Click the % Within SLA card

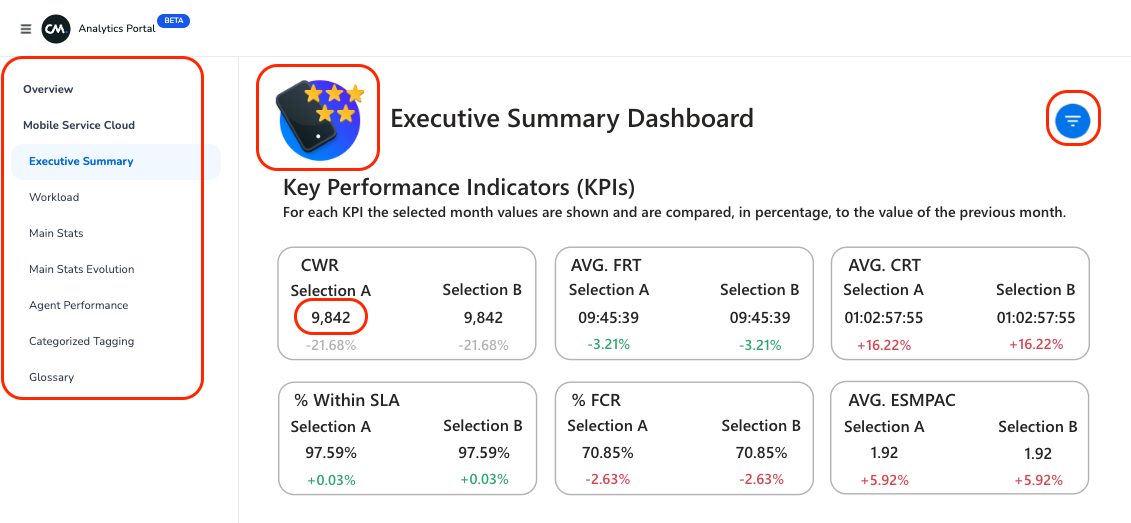407,439
